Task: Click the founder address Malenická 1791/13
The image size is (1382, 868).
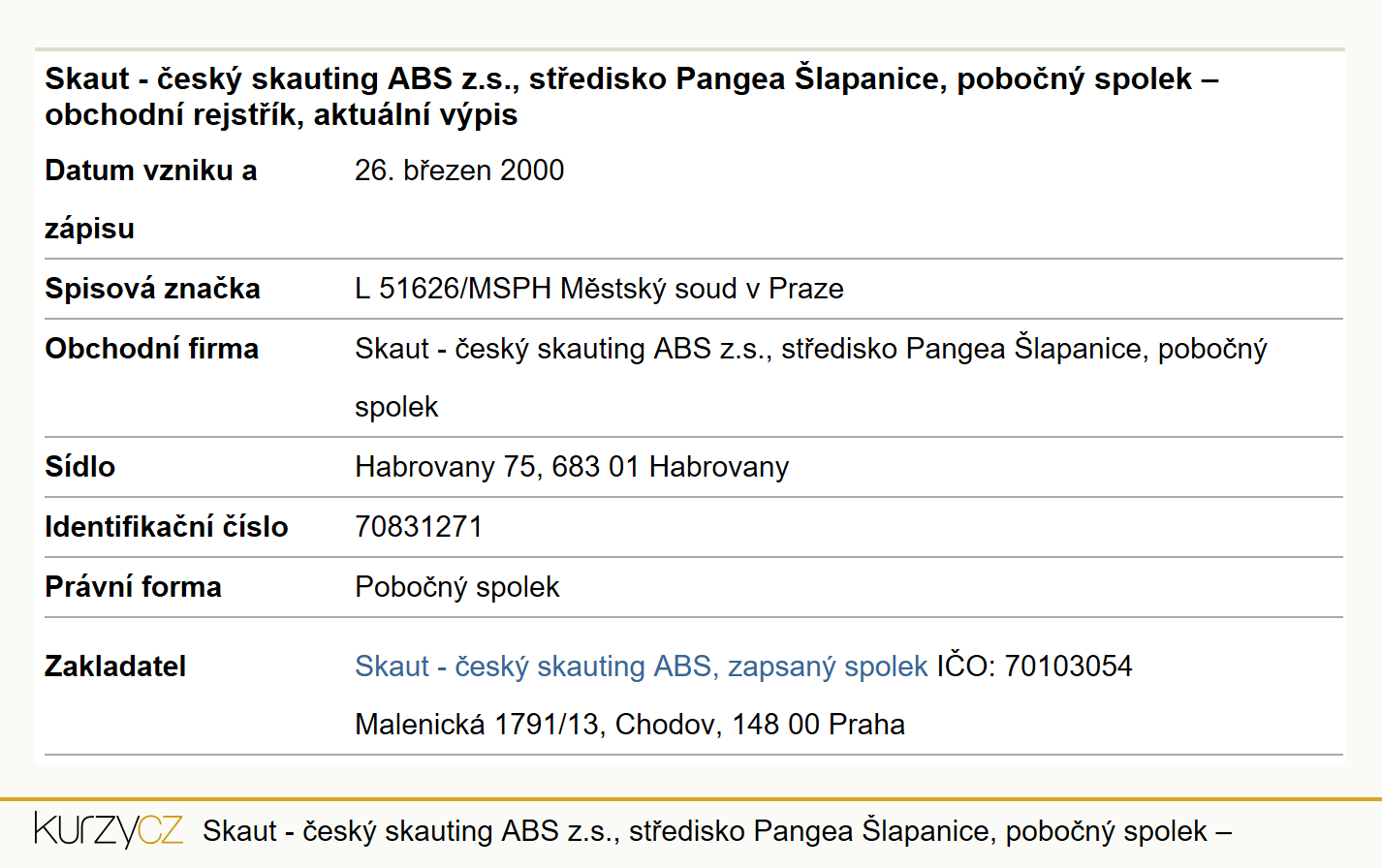Action: point(630,725)
